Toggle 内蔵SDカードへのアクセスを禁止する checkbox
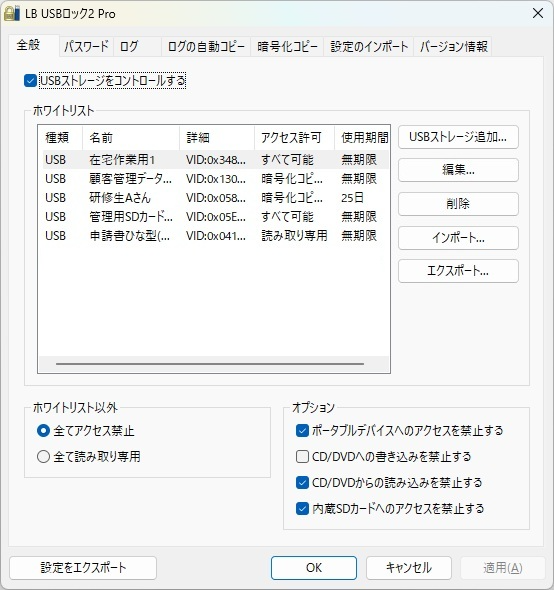This screenshot has height=590, width=554. pos(302,509)
